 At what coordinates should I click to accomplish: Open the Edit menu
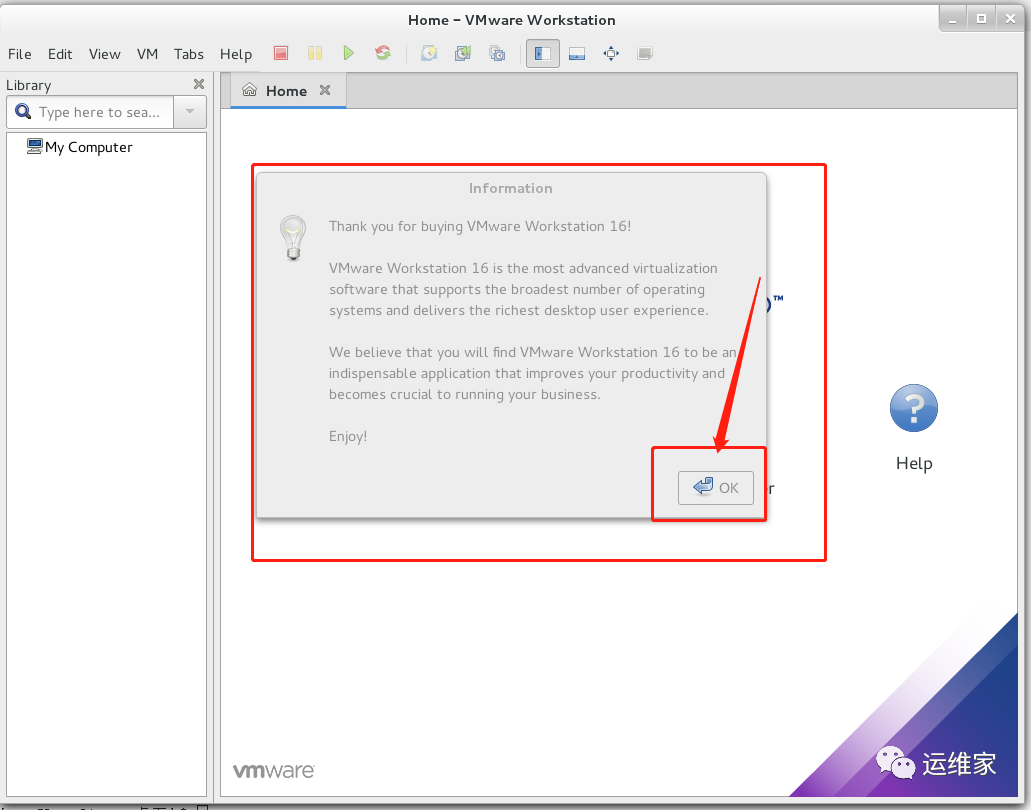[60, 54]
